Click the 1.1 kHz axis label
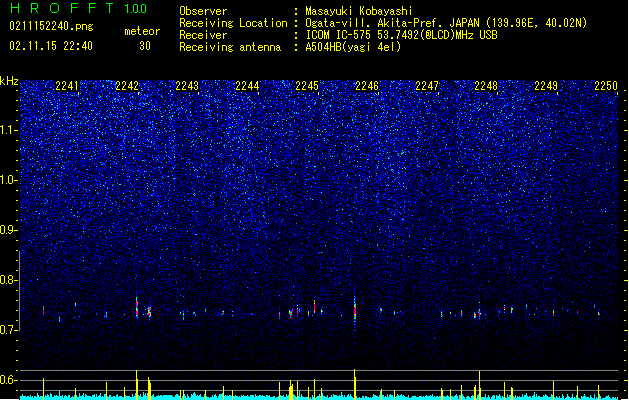This screenshot has width=629, height=400. (x=9, y=130)
